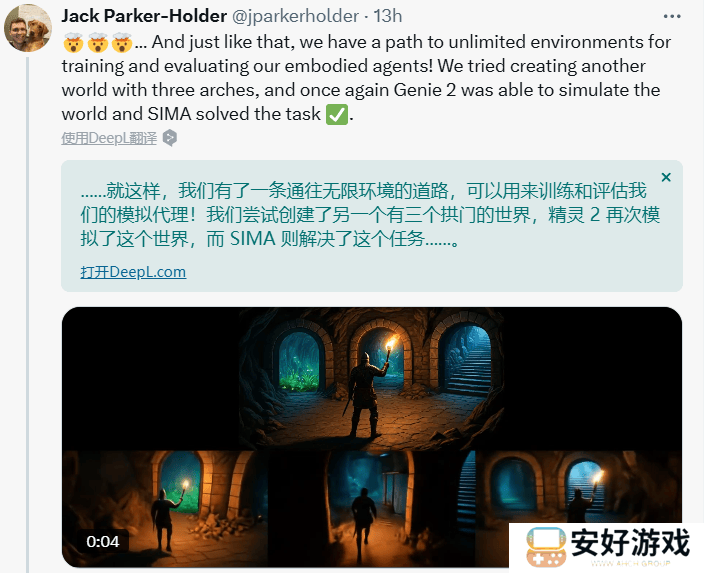This screenshot has width=709, height=573.
Task: Click the bottom-right staircase arch clip
Action: [x=578, y=487]
